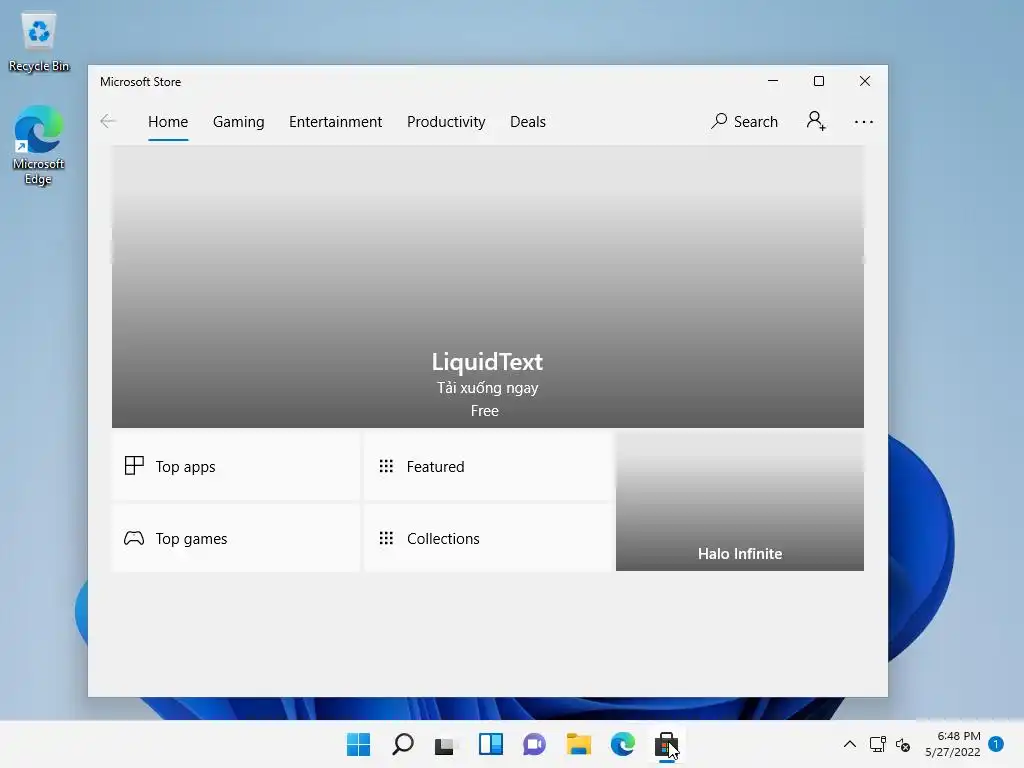Open File Explorer from the taskbar

point(579,744)
